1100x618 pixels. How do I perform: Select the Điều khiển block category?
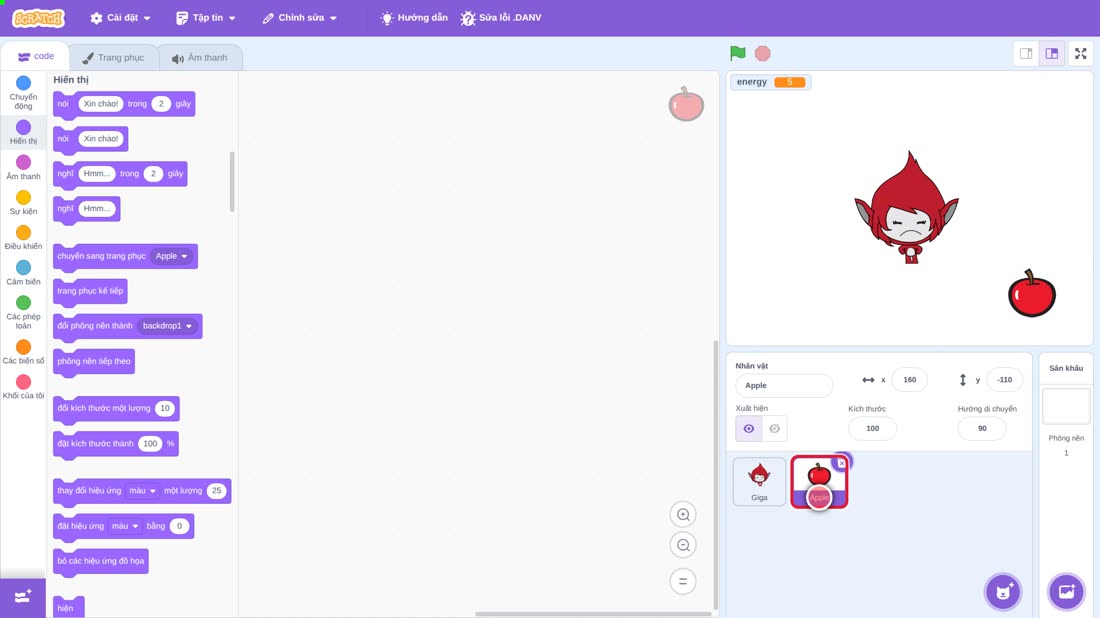pyautogui.click(x=23, y=238)
